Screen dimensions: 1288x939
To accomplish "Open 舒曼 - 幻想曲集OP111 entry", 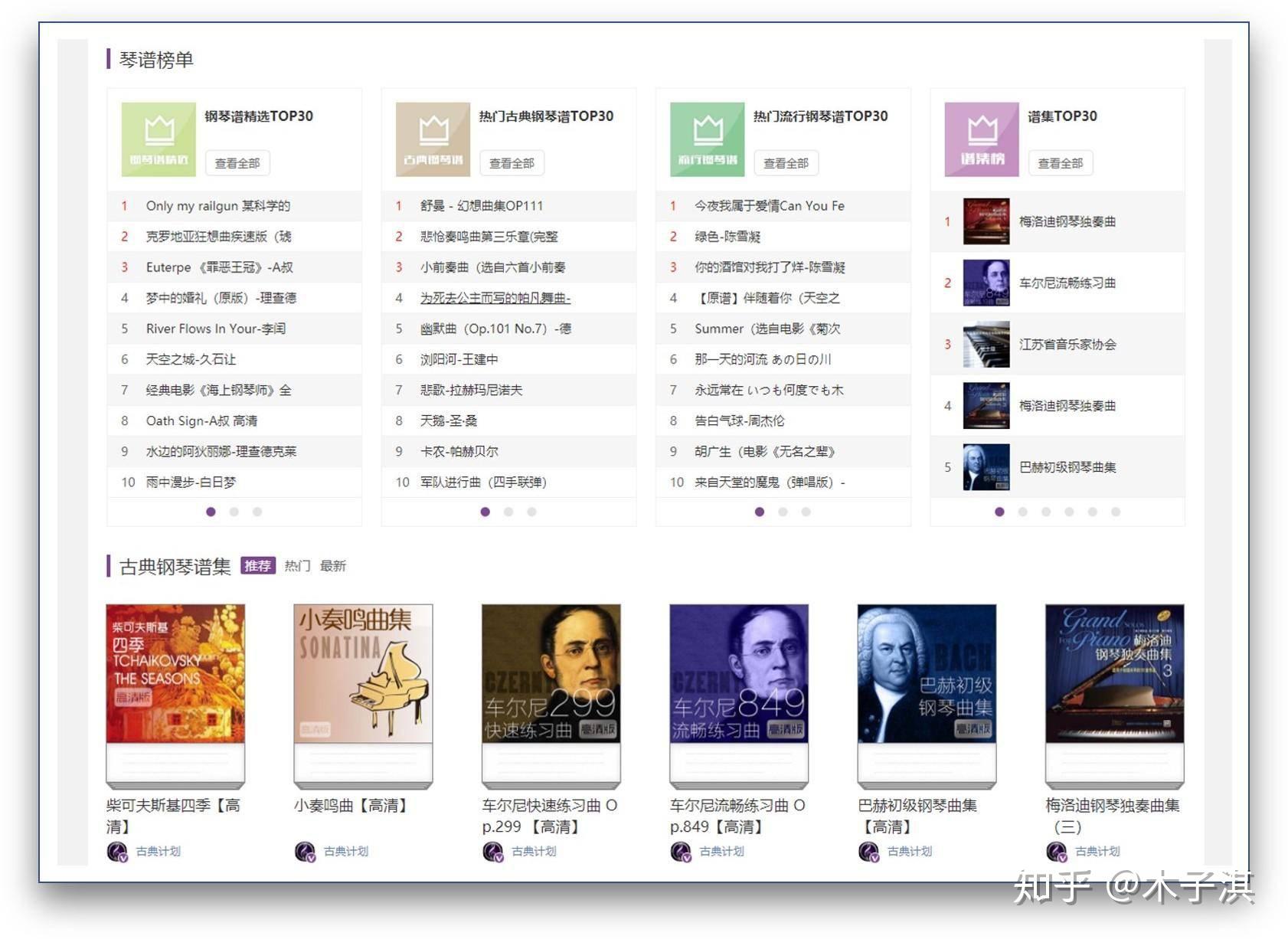I will pyautogui.click(x=482, y=206).
